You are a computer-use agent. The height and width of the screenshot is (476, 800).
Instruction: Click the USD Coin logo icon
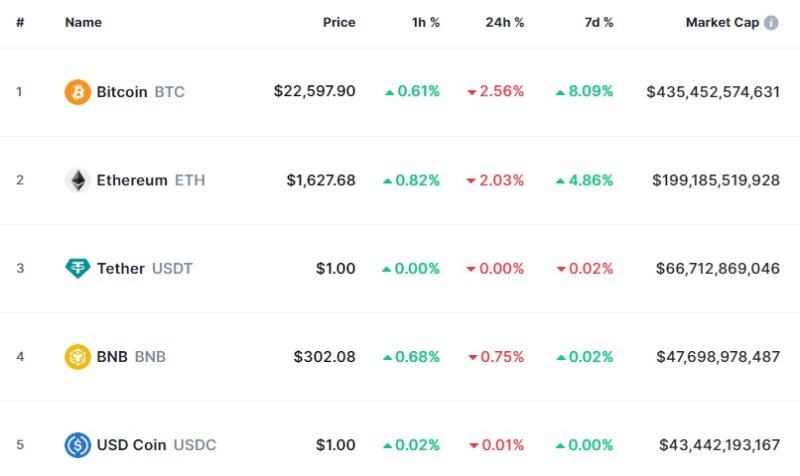click(77, 445)
